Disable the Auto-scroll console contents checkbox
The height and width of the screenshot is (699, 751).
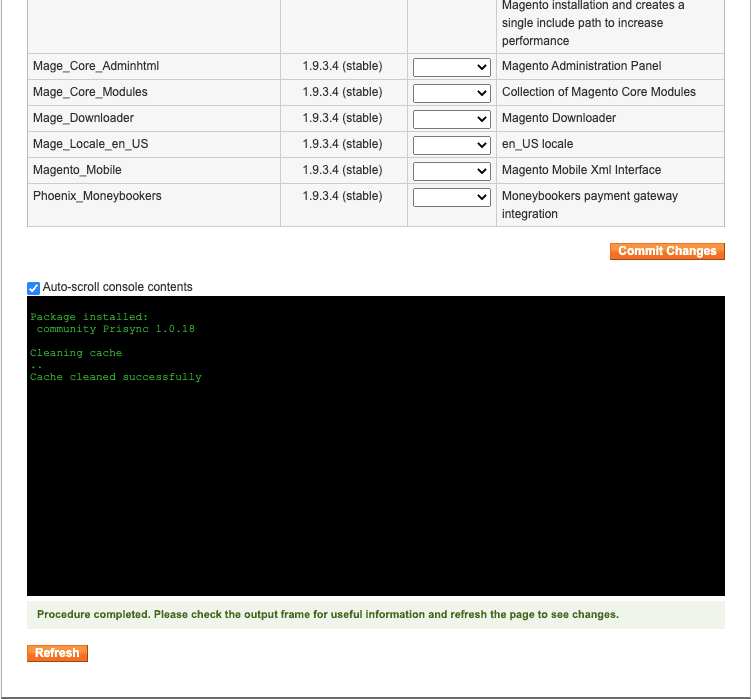34,288
